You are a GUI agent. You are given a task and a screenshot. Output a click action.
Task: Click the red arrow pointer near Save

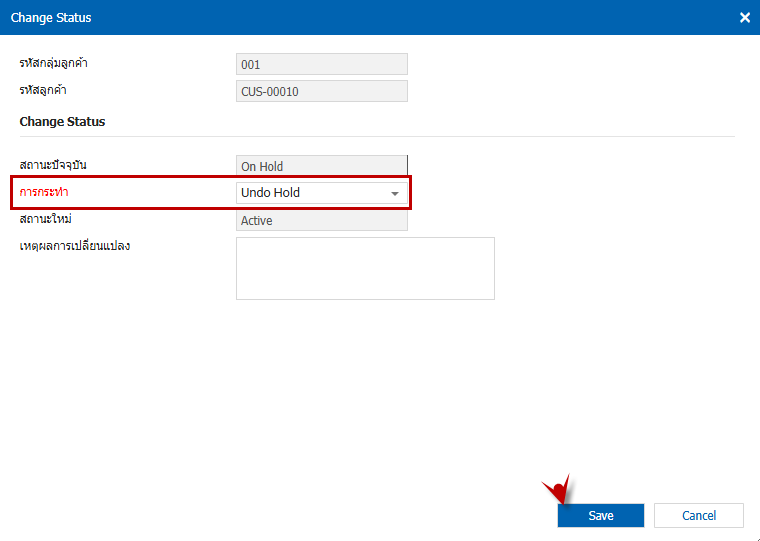point(556,489)
